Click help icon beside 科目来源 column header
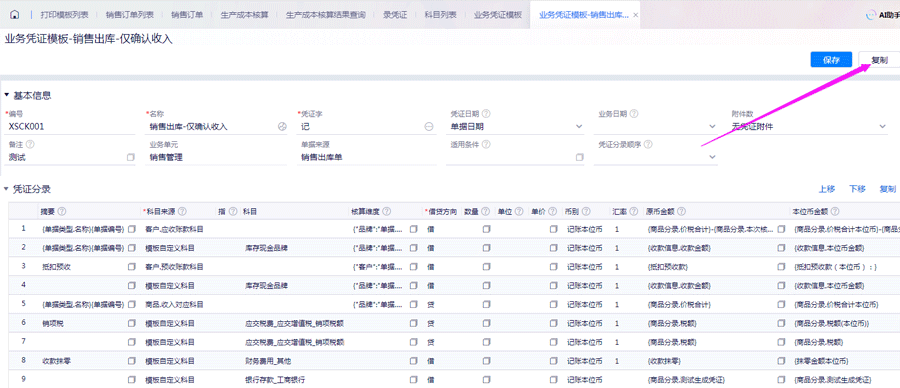Image resolution: width=900 pixels, height=388 pixels. pos(183,212)
